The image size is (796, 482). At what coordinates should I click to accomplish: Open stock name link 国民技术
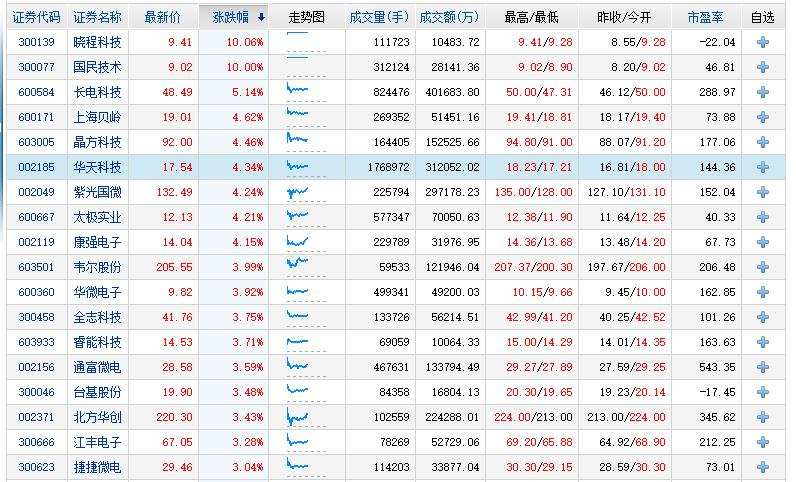97,67
